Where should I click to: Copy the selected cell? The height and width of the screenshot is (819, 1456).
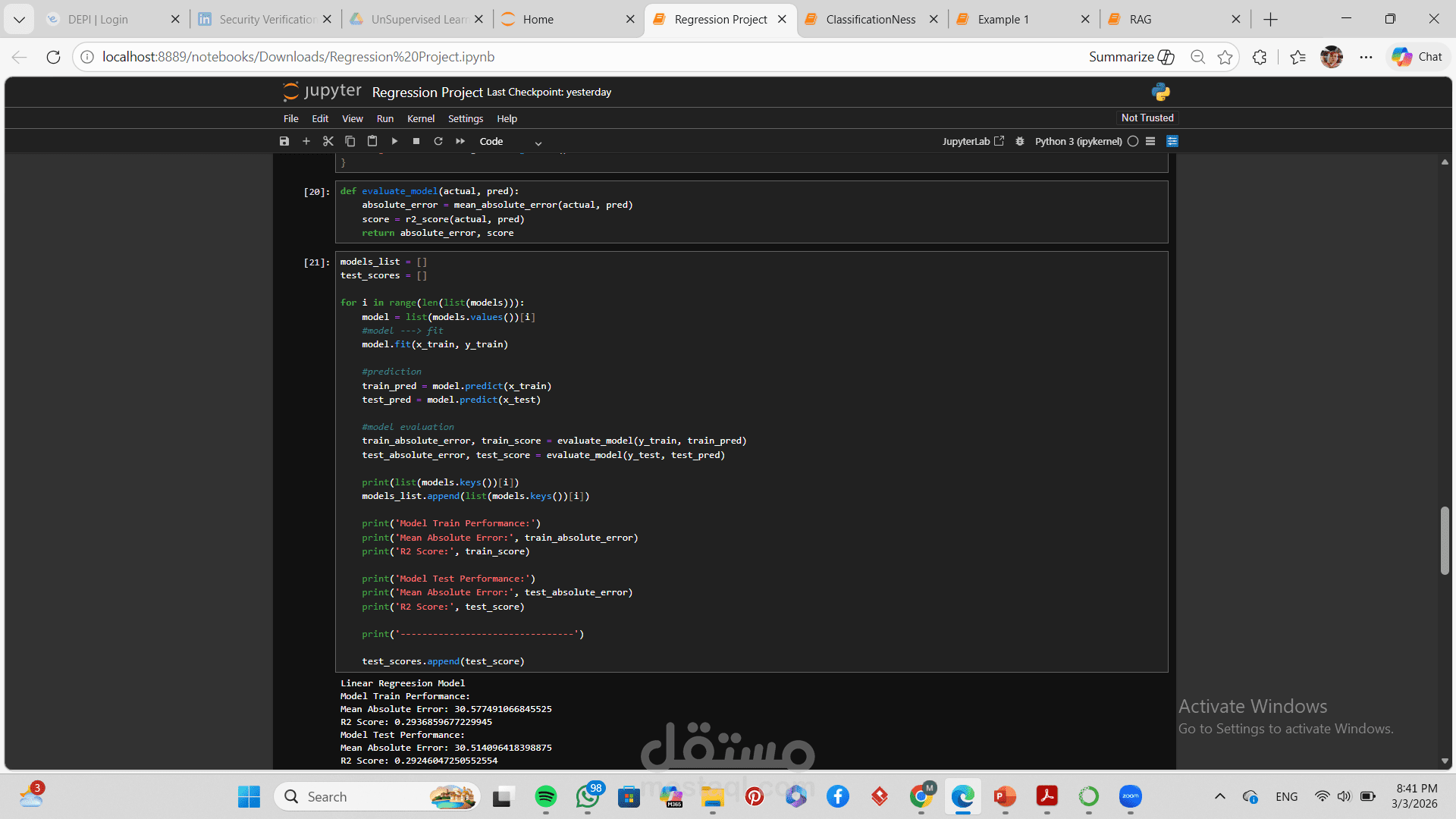(350, 141)
